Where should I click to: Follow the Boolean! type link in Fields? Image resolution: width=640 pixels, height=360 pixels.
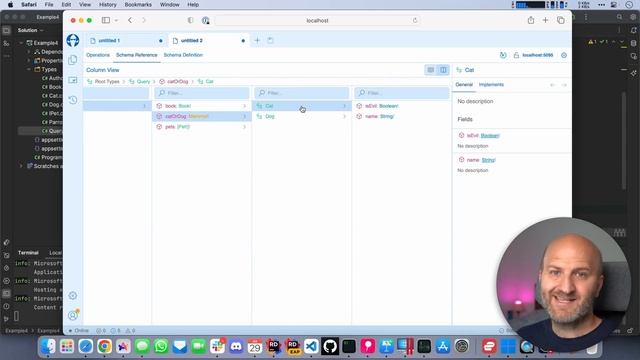pyautogui.click(x=490, y=136)
